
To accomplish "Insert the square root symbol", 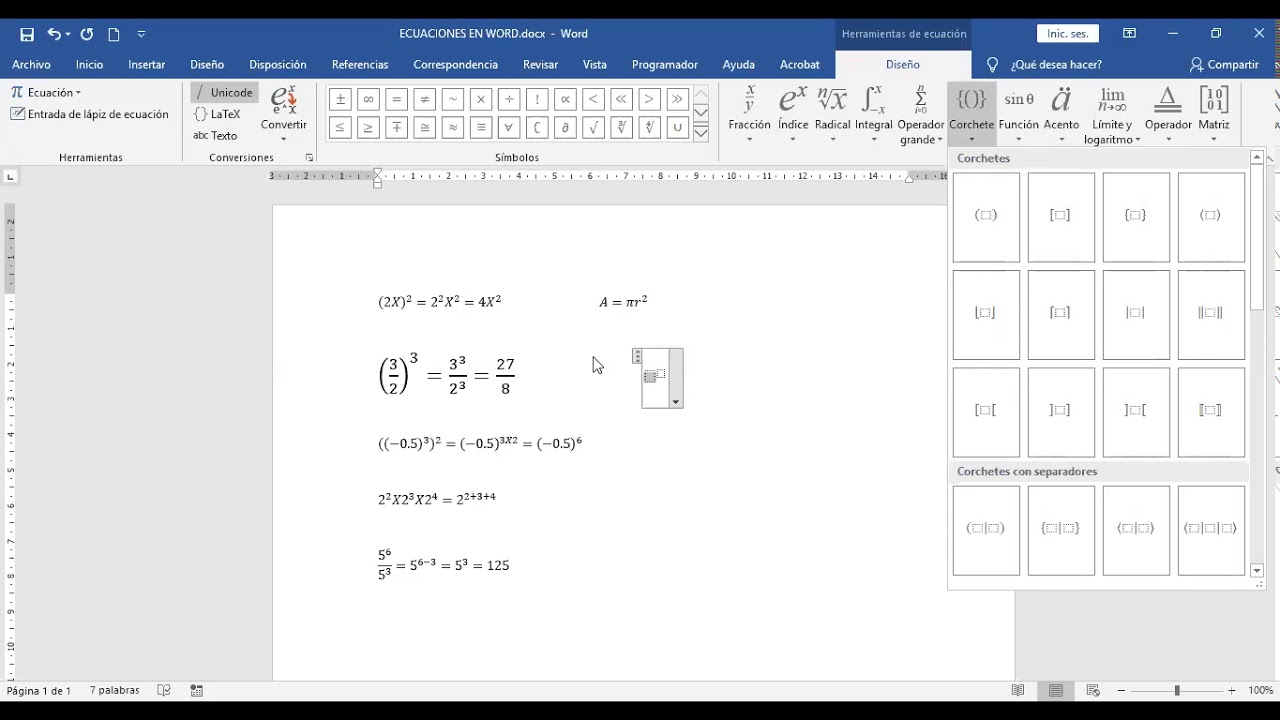I will coord(593,127).
